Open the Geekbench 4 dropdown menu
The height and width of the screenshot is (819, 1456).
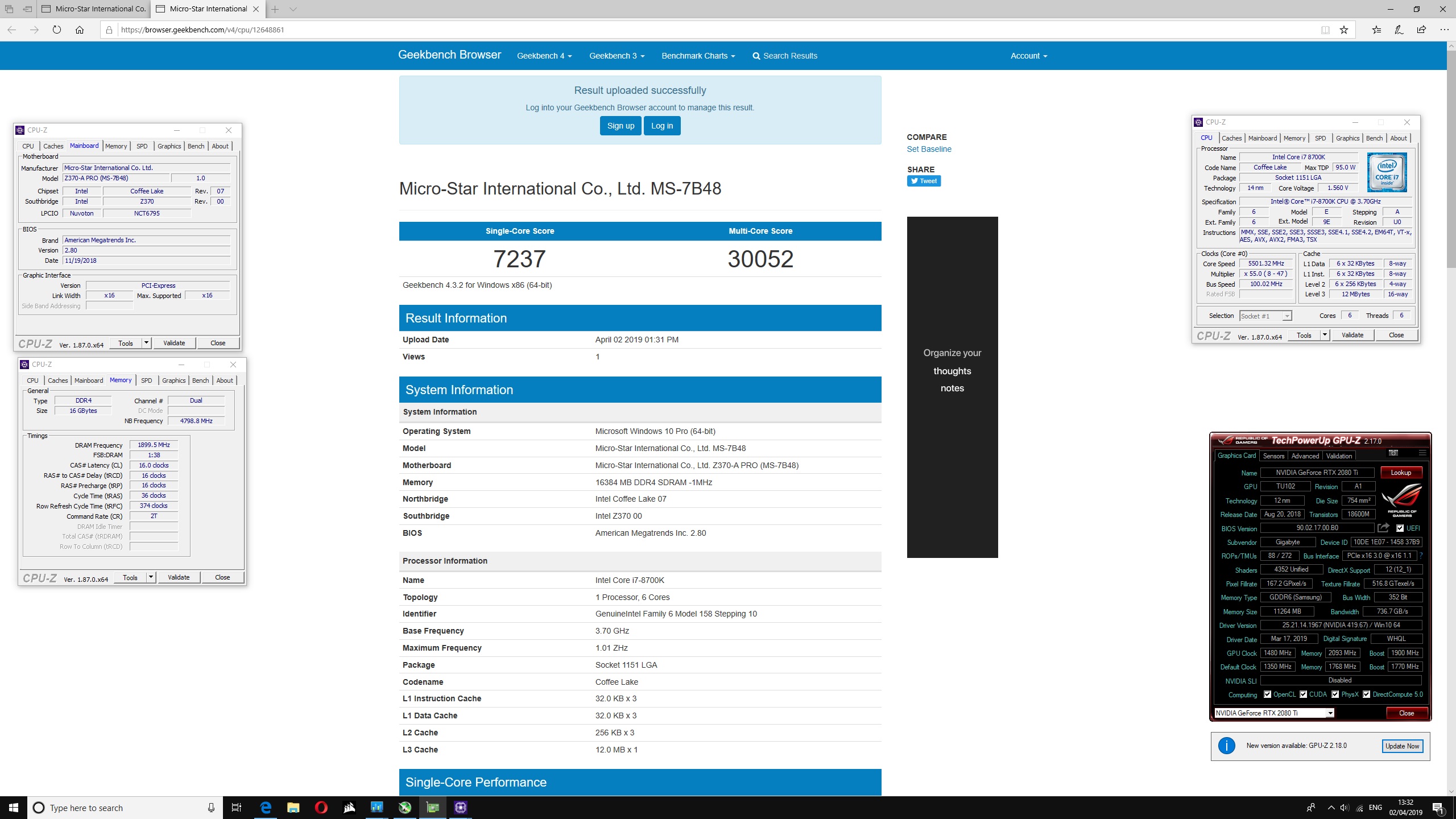[x=544, y=56]
